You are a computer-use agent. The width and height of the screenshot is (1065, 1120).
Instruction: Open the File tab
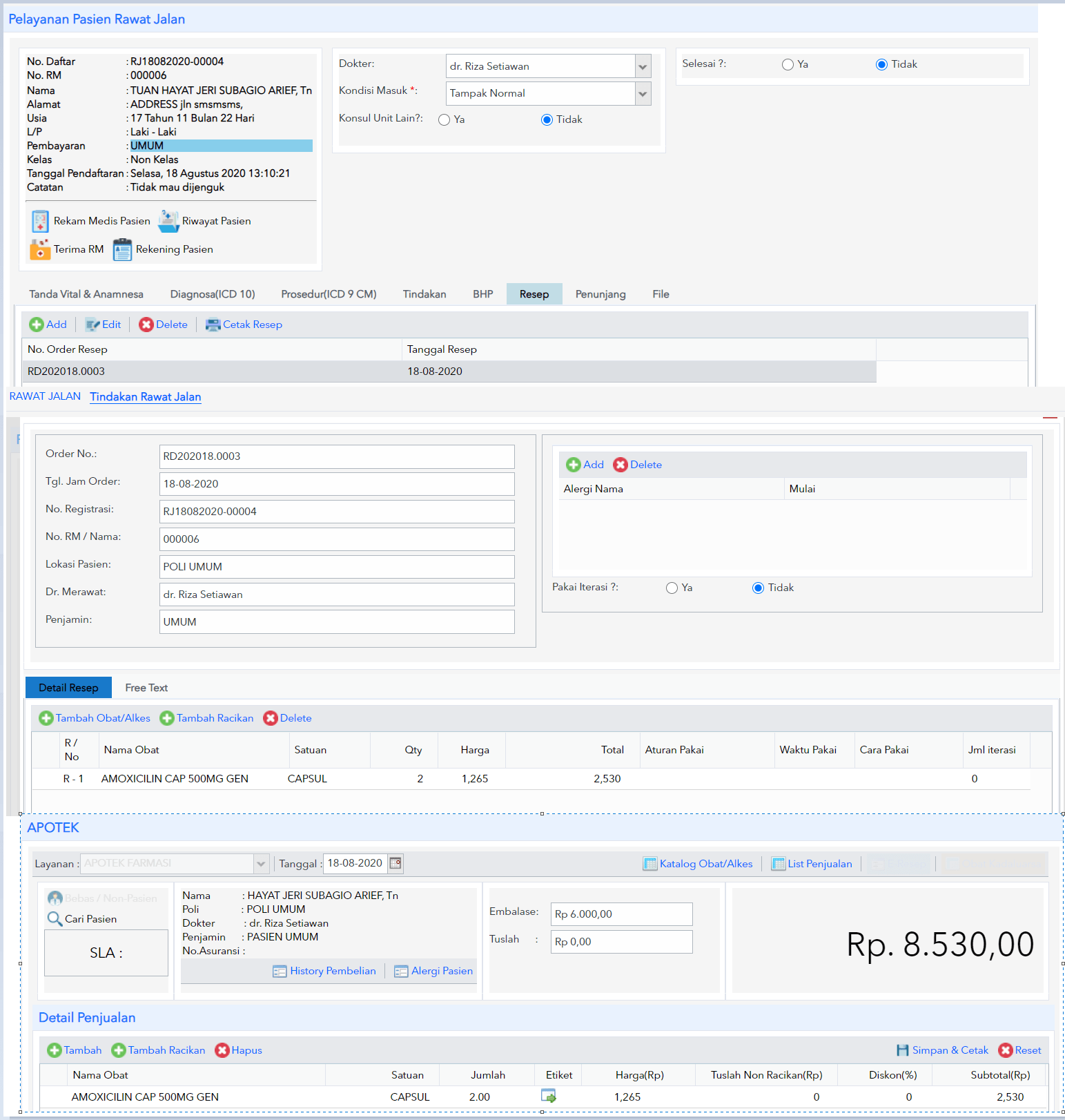pos(661,294)
